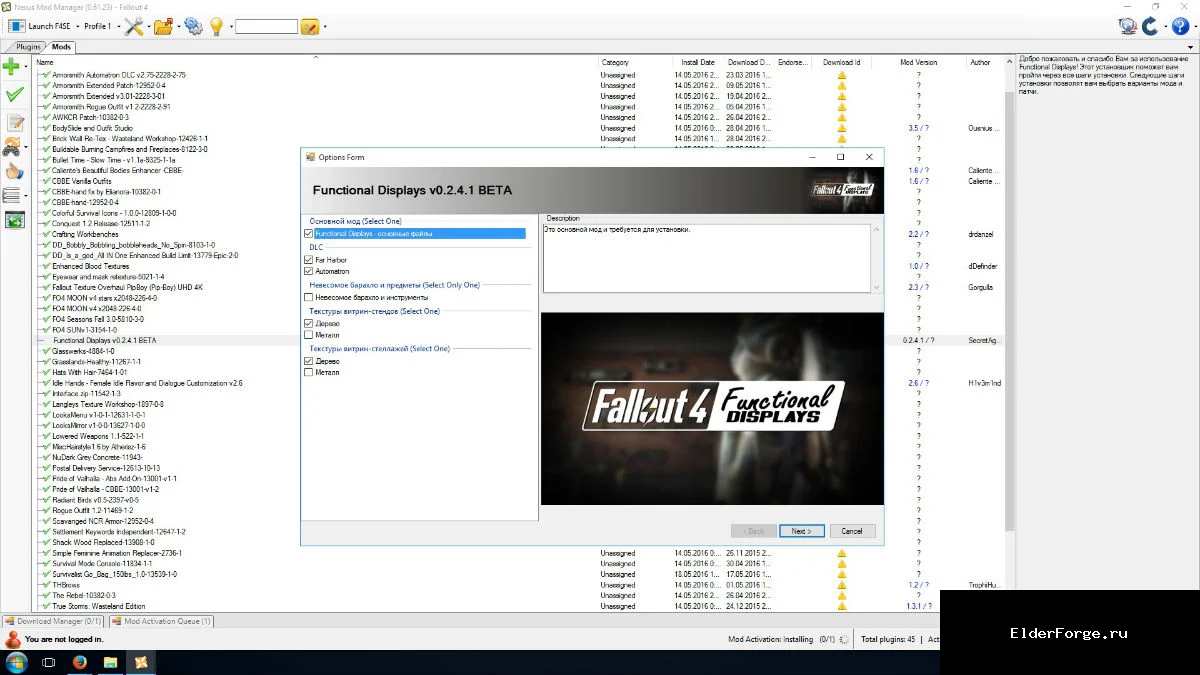
Task: Click the notepad edit readme icon
Action: click(x=14, y=122)
